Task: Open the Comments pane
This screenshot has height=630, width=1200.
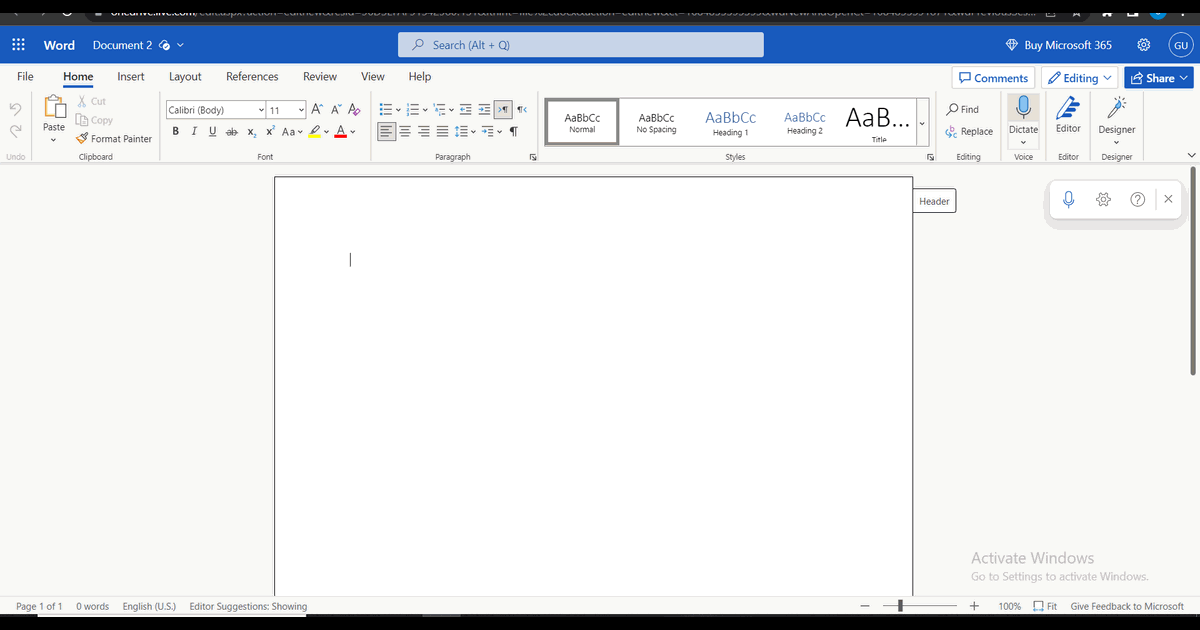Action: pyautogui.click(x=993, y=78)
